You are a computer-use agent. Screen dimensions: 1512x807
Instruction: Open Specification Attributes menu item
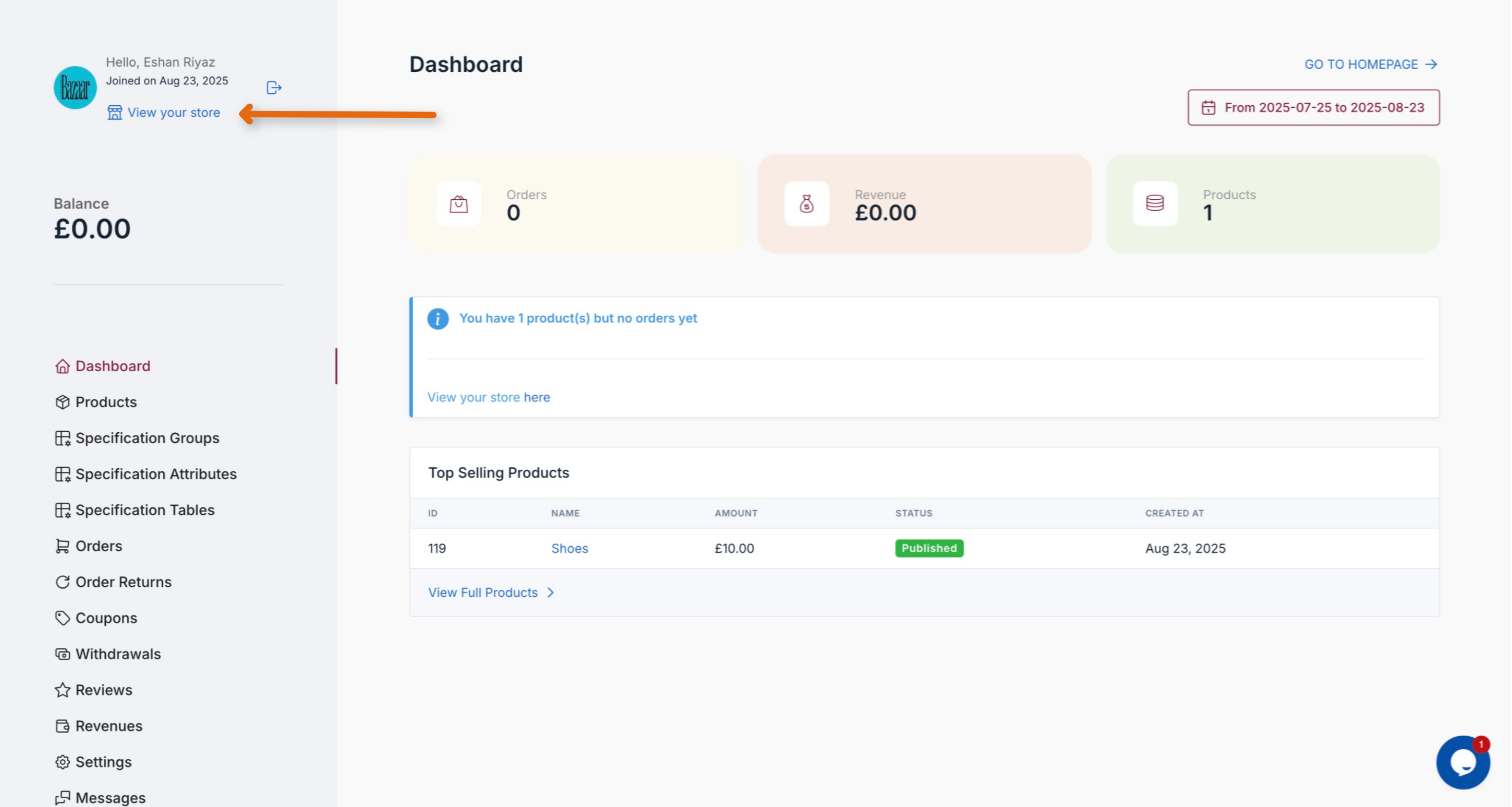(x=156, y=474)
